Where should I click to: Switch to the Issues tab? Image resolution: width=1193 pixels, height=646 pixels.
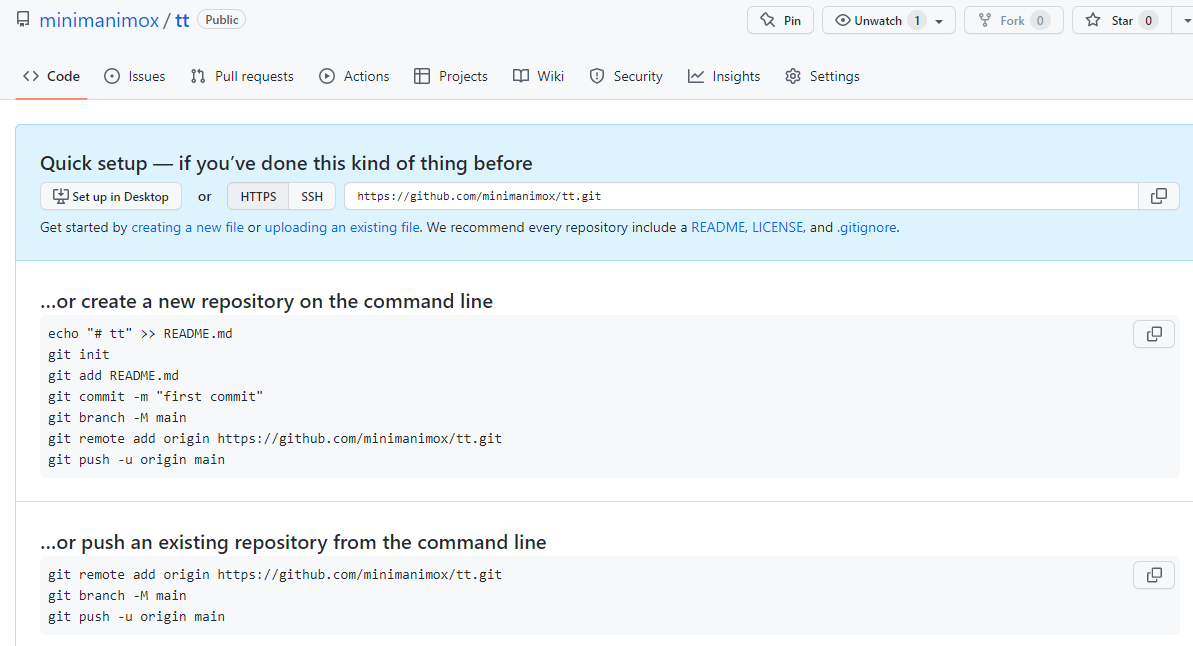[x=135, y=76]
